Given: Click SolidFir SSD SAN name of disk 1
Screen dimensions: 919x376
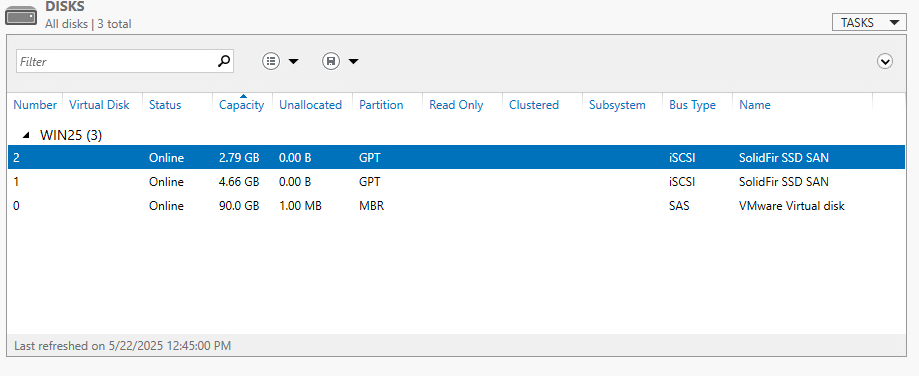Looking at the screenshot, I should pyautogui.click(x=784, y=182).
